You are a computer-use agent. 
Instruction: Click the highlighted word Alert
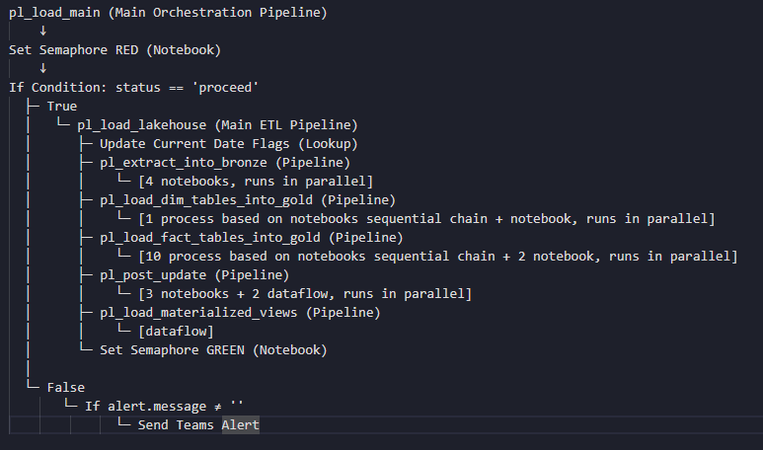point(240,425)
